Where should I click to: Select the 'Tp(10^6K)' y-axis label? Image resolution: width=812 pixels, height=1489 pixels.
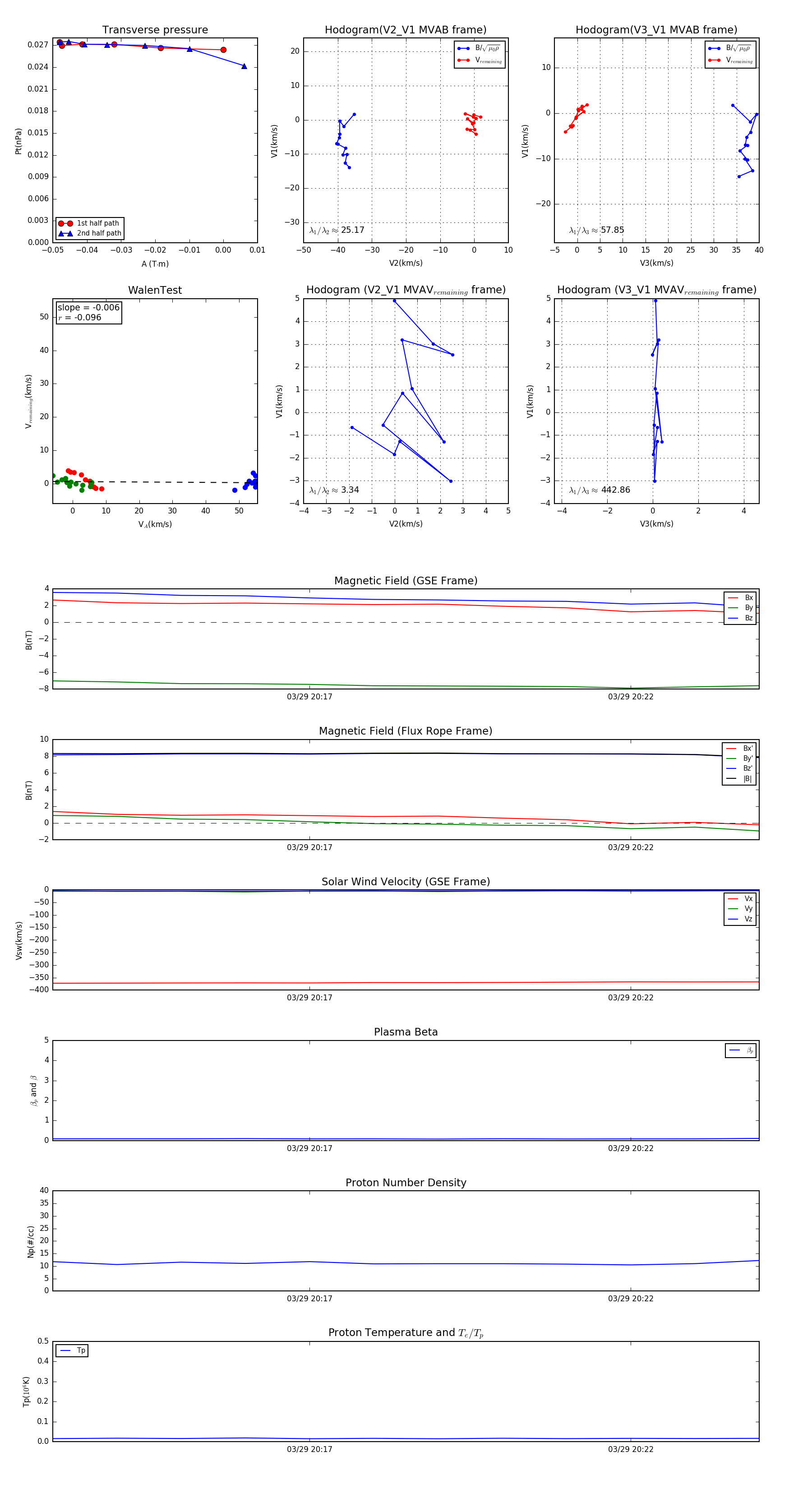pos(26,1392)
